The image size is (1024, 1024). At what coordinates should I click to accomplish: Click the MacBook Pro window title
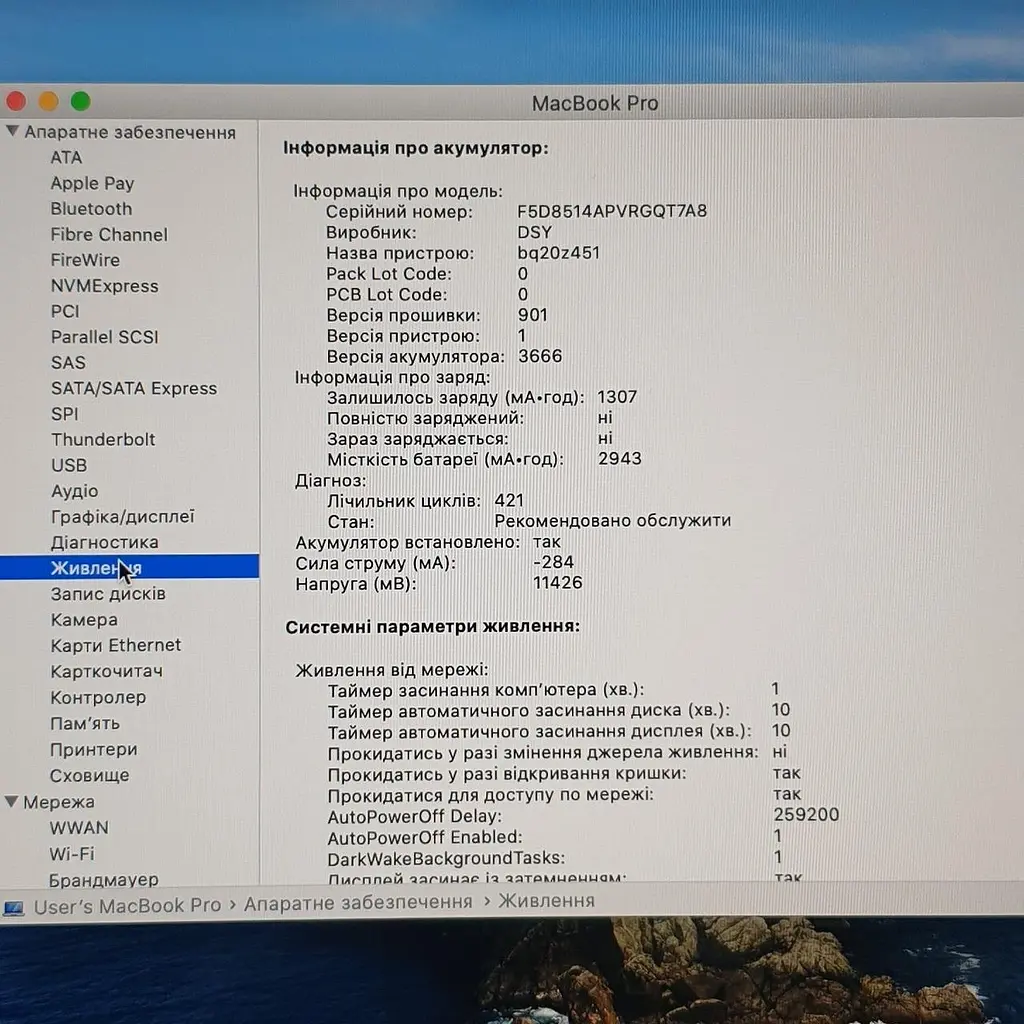[595, 103]
